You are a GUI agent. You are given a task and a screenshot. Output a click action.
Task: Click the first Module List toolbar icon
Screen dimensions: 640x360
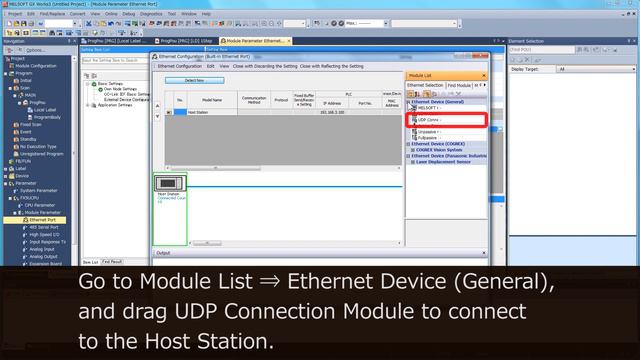tap(411, 94)
